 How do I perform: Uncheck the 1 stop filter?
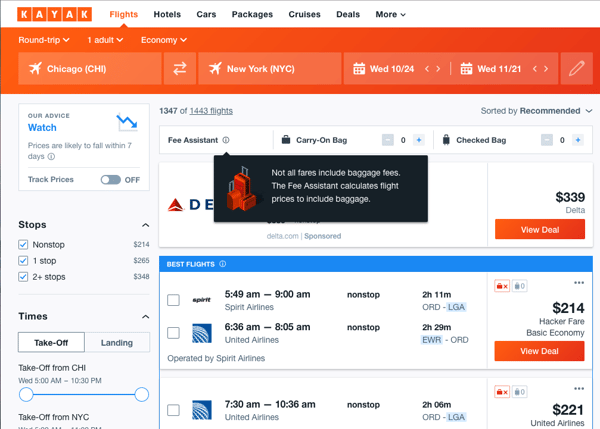click(x=23, y=261)
